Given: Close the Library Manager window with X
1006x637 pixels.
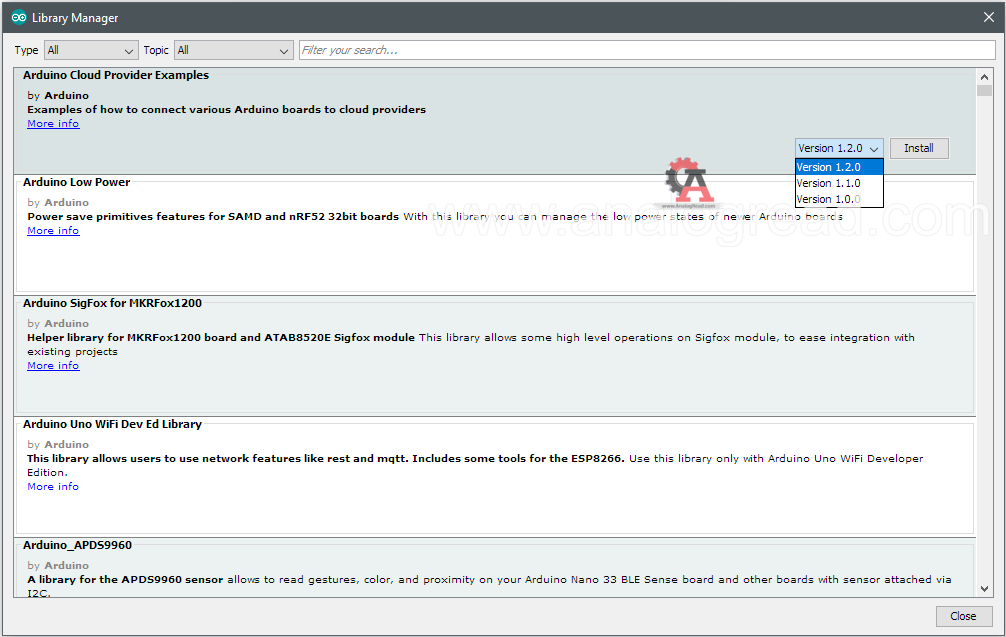Looking at the screenshot, I should tap(989, 17).
